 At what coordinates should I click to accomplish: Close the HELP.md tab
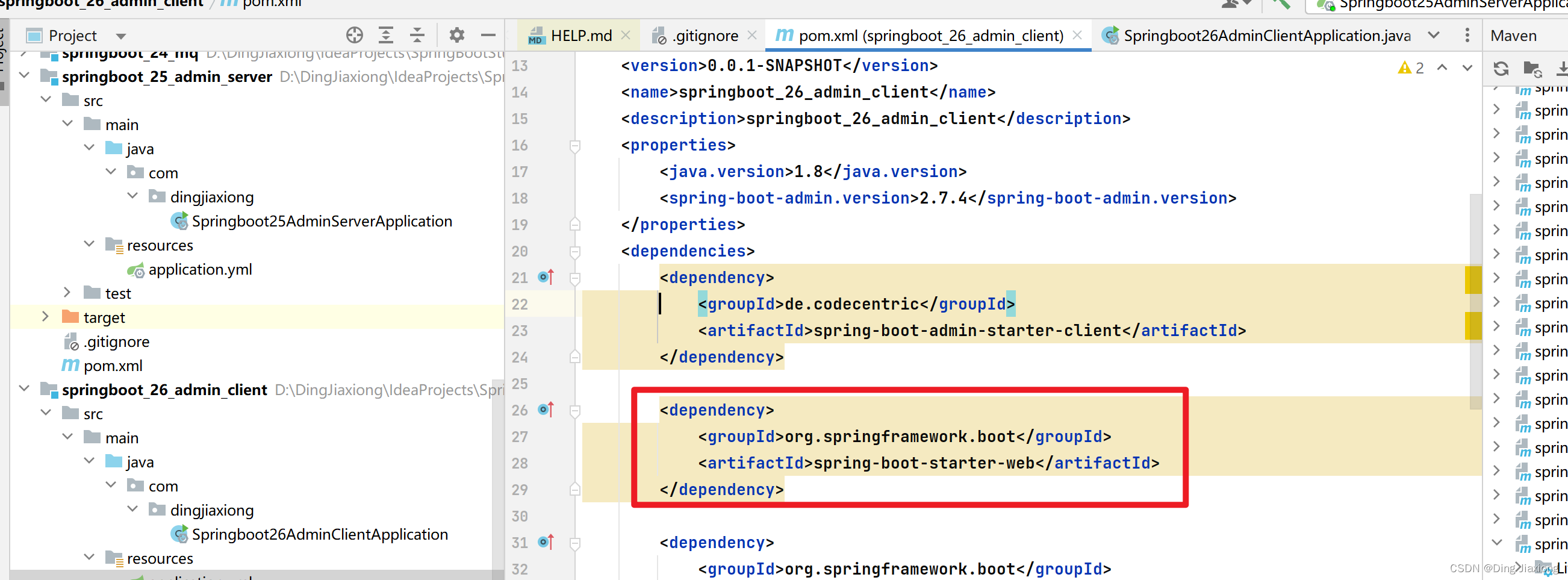coord(625,36)
